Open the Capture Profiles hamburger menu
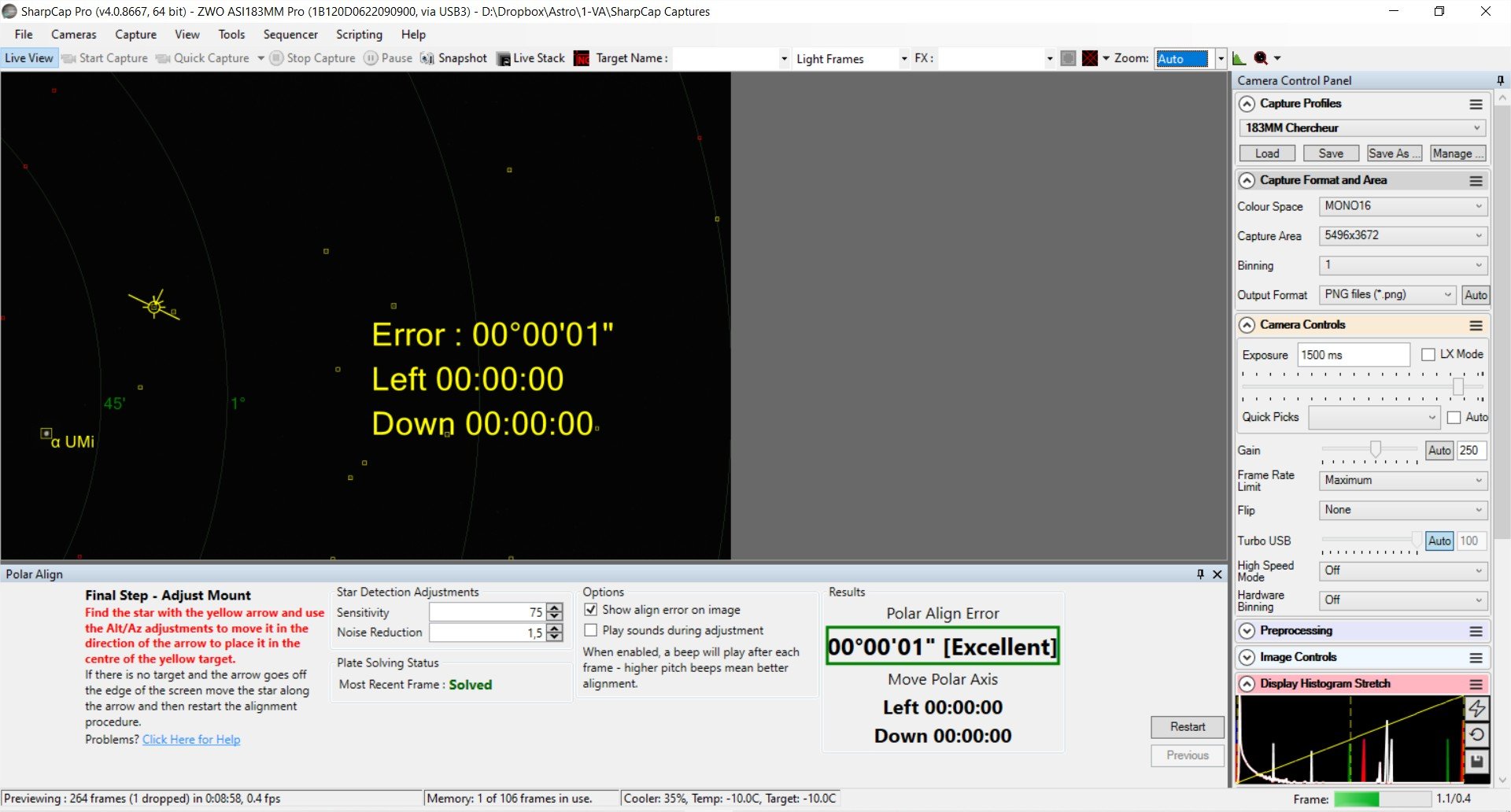 tap(1476, 104)
